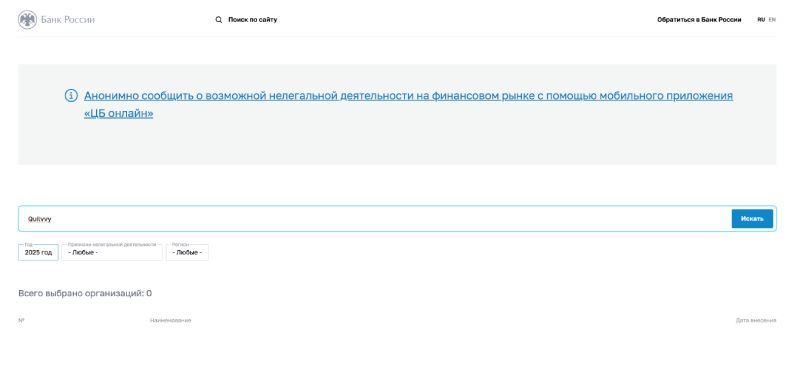Open 'Поиск по сайту' site search

253,20
